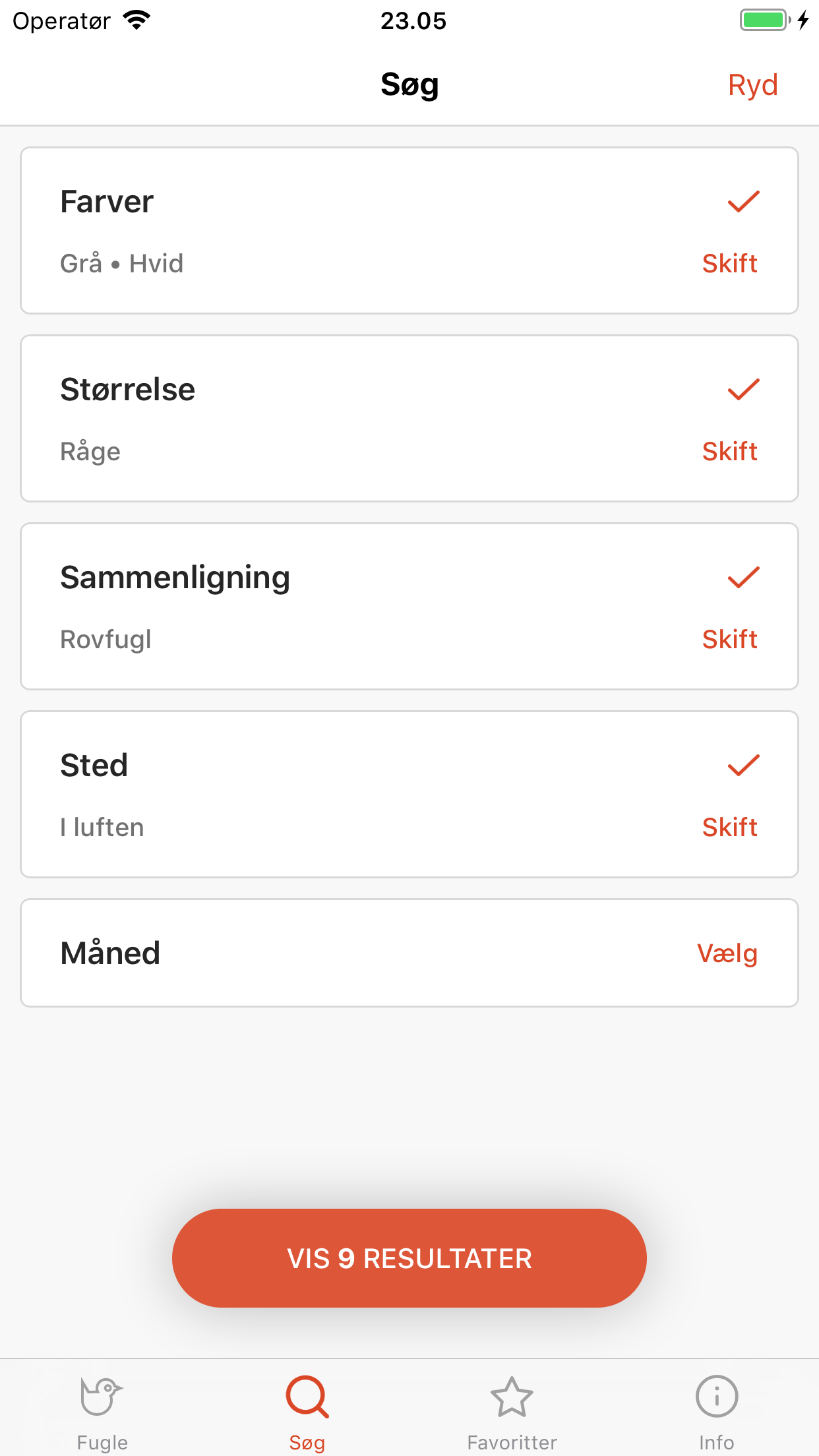819x1456 pixels.
Task: Tap the Wi-Fi status icon
Action: click(136, 20)
